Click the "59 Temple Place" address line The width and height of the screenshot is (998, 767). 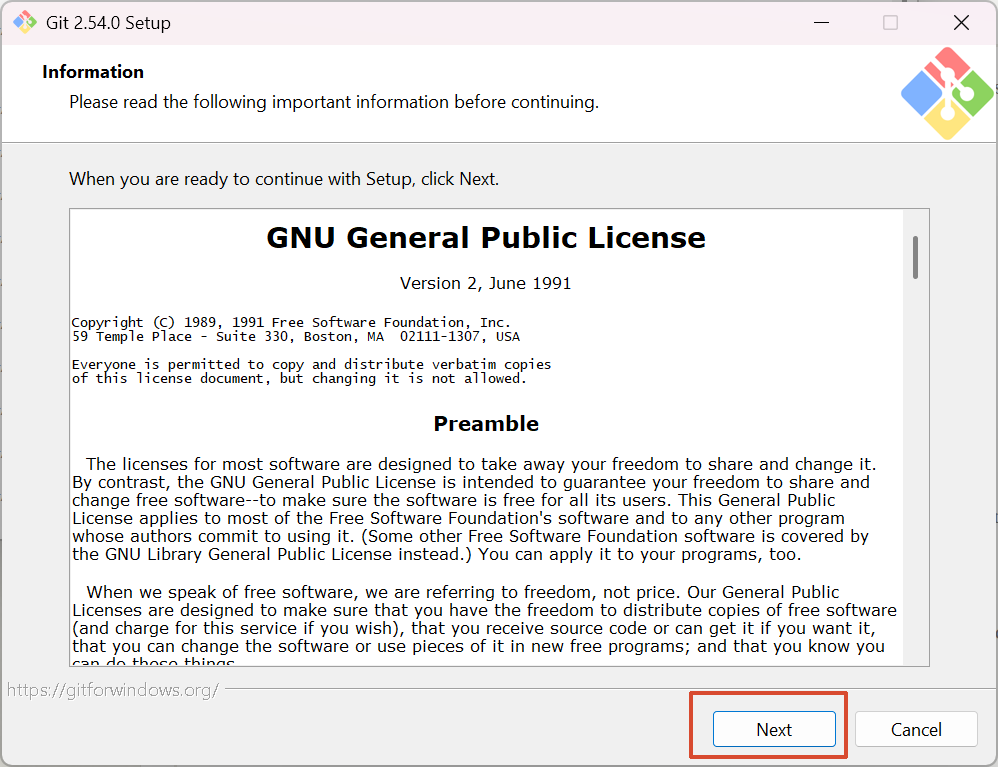[x=295, y=337]
